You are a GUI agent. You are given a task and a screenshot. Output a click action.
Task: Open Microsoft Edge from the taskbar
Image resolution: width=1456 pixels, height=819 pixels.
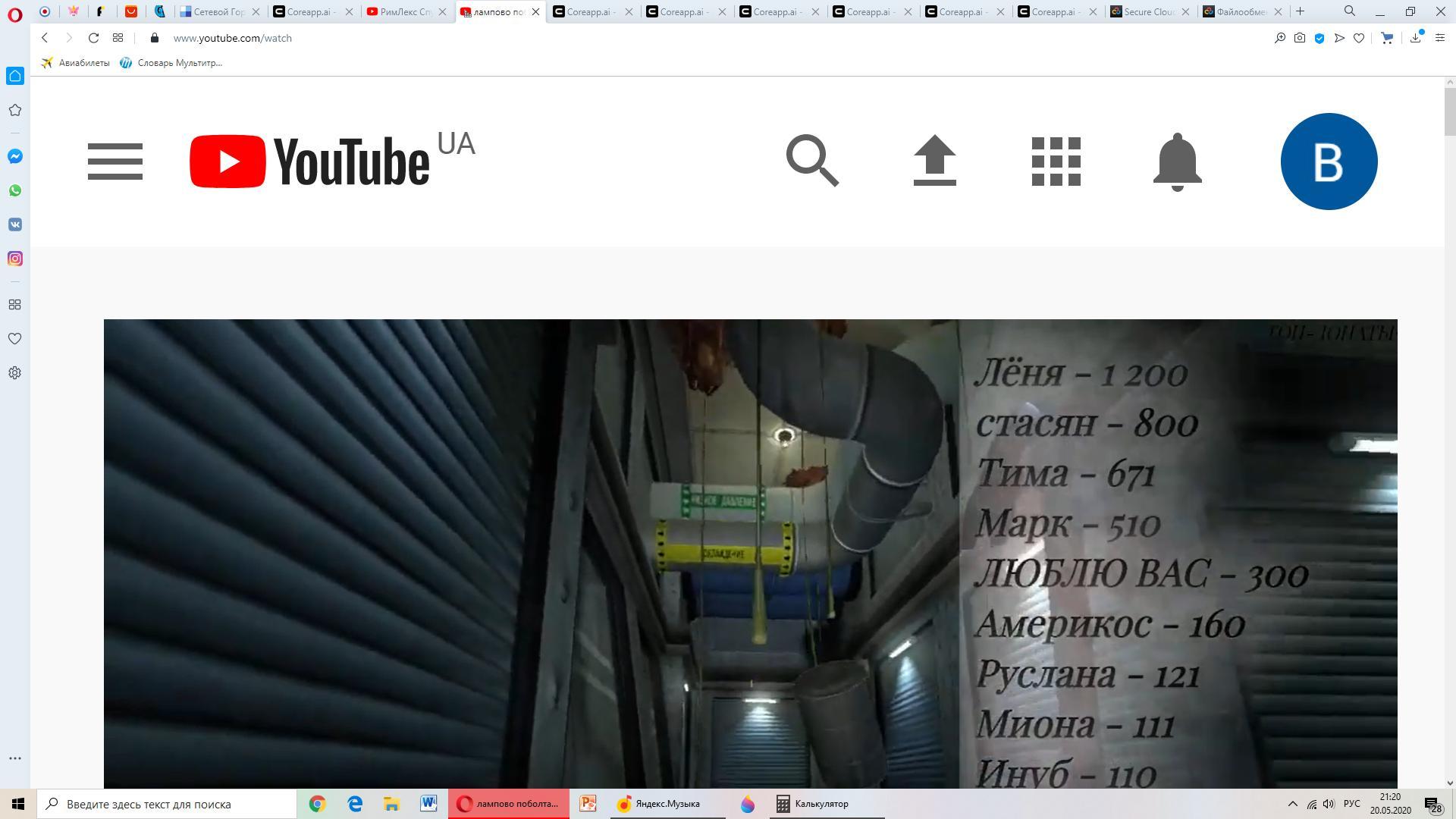[354, 804]
